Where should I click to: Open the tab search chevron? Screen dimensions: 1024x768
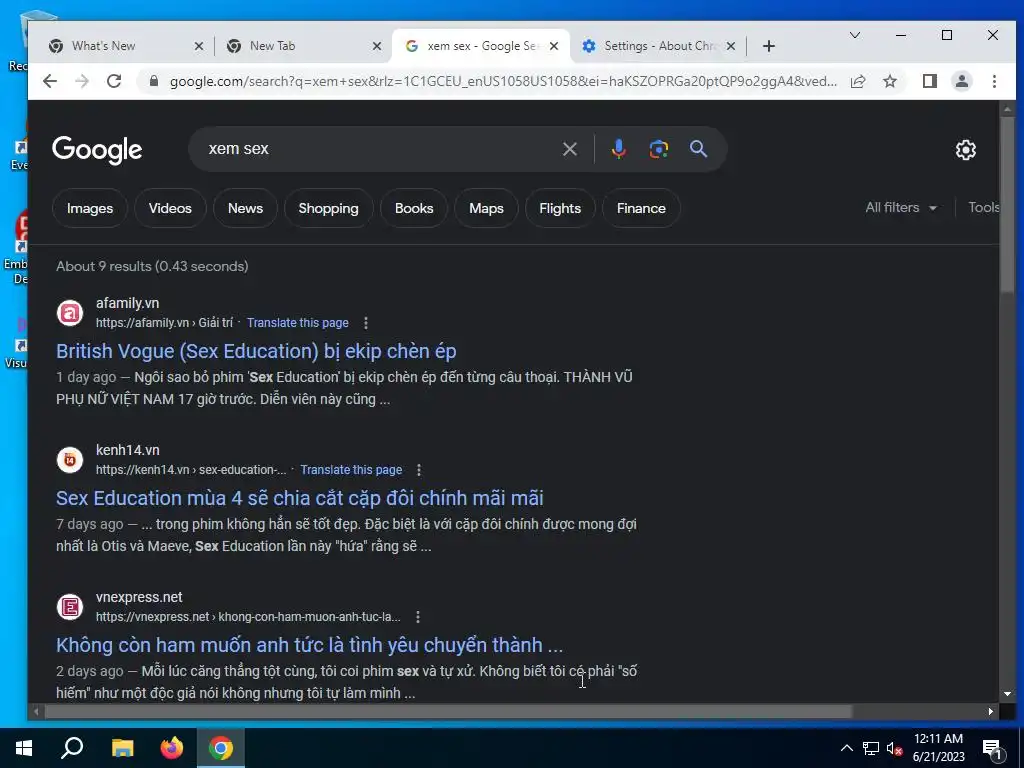pos(854,35)
